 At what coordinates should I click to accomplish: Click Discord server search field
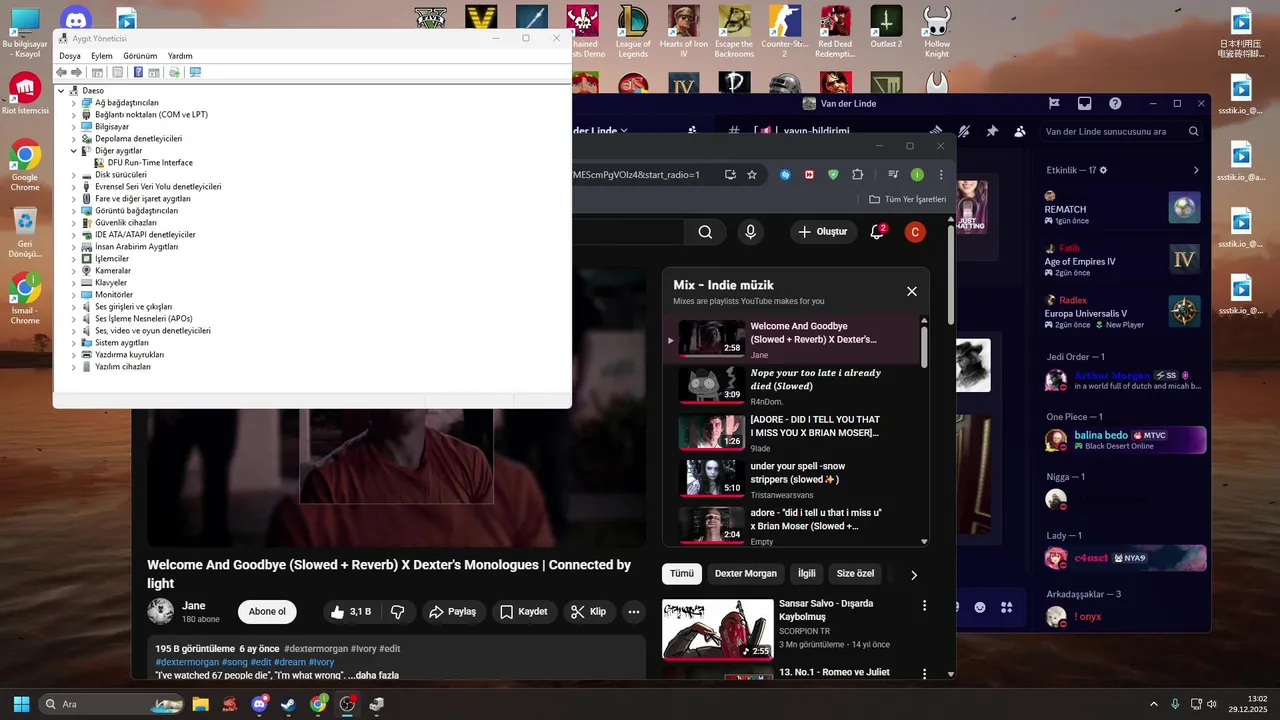pyautogui.click(x=1122, y=131)
